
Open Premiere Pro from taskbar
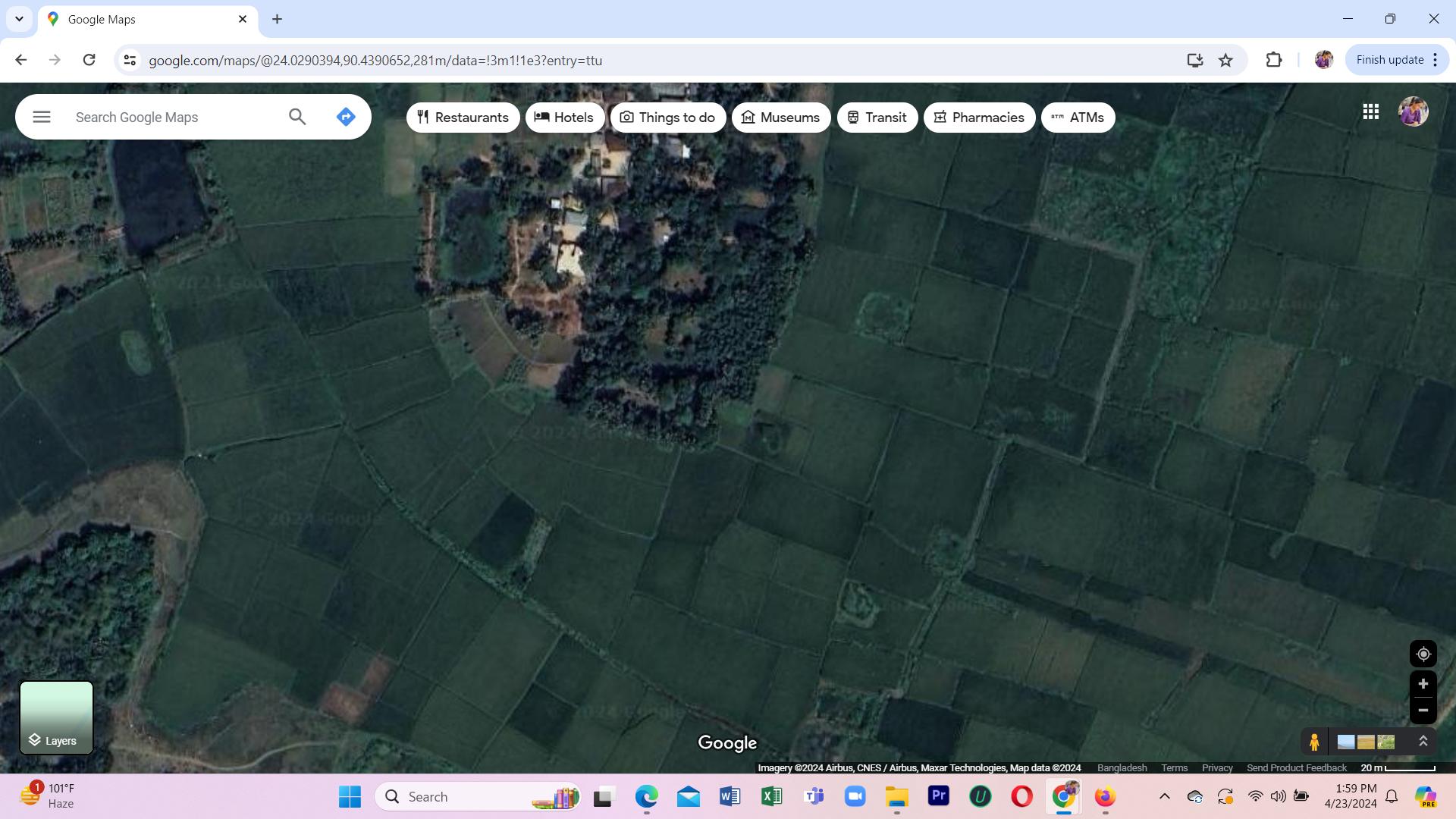(939, 796)
